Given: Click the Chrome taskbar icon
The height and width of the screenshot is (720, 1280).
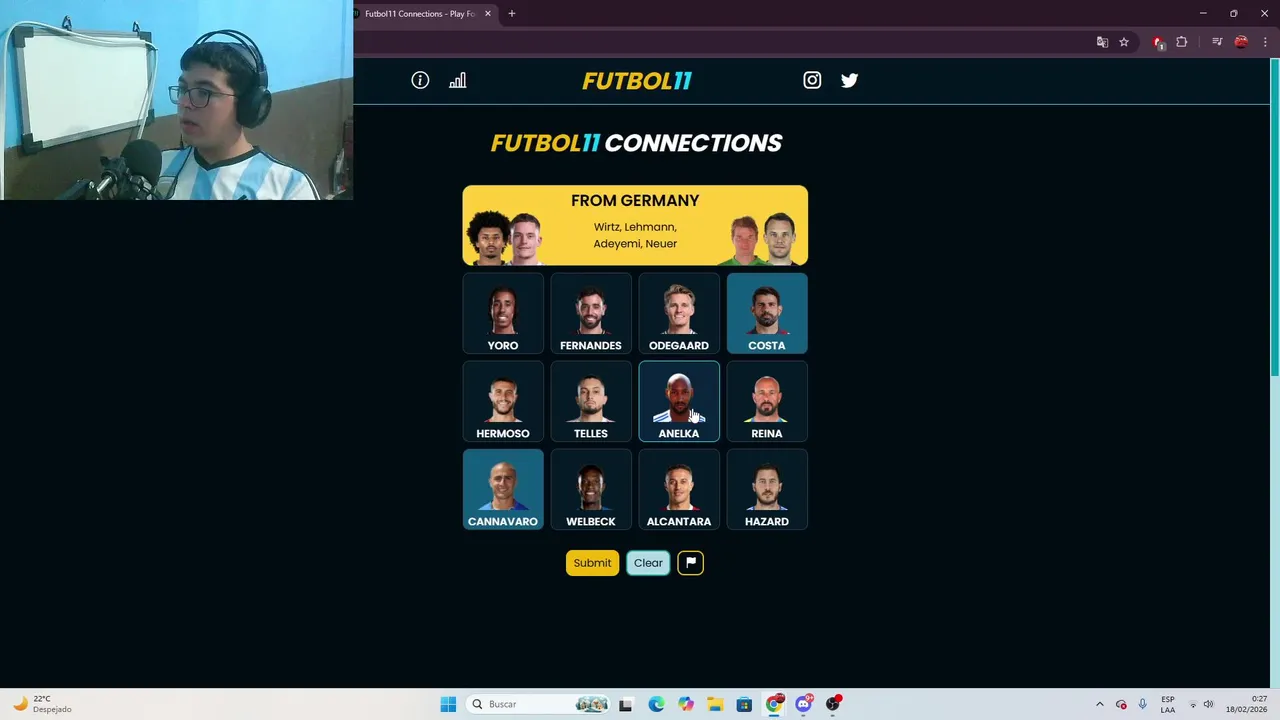Looking at the screenshot, I should (774, 704).
